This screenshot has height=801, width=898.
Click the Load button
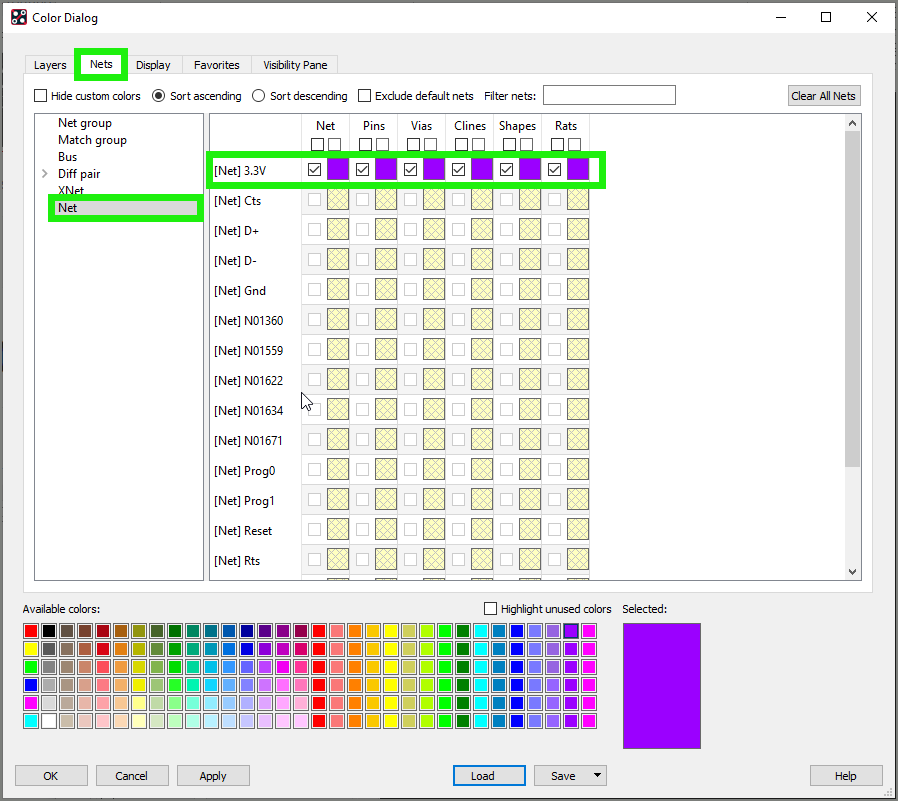click(489, 776)
